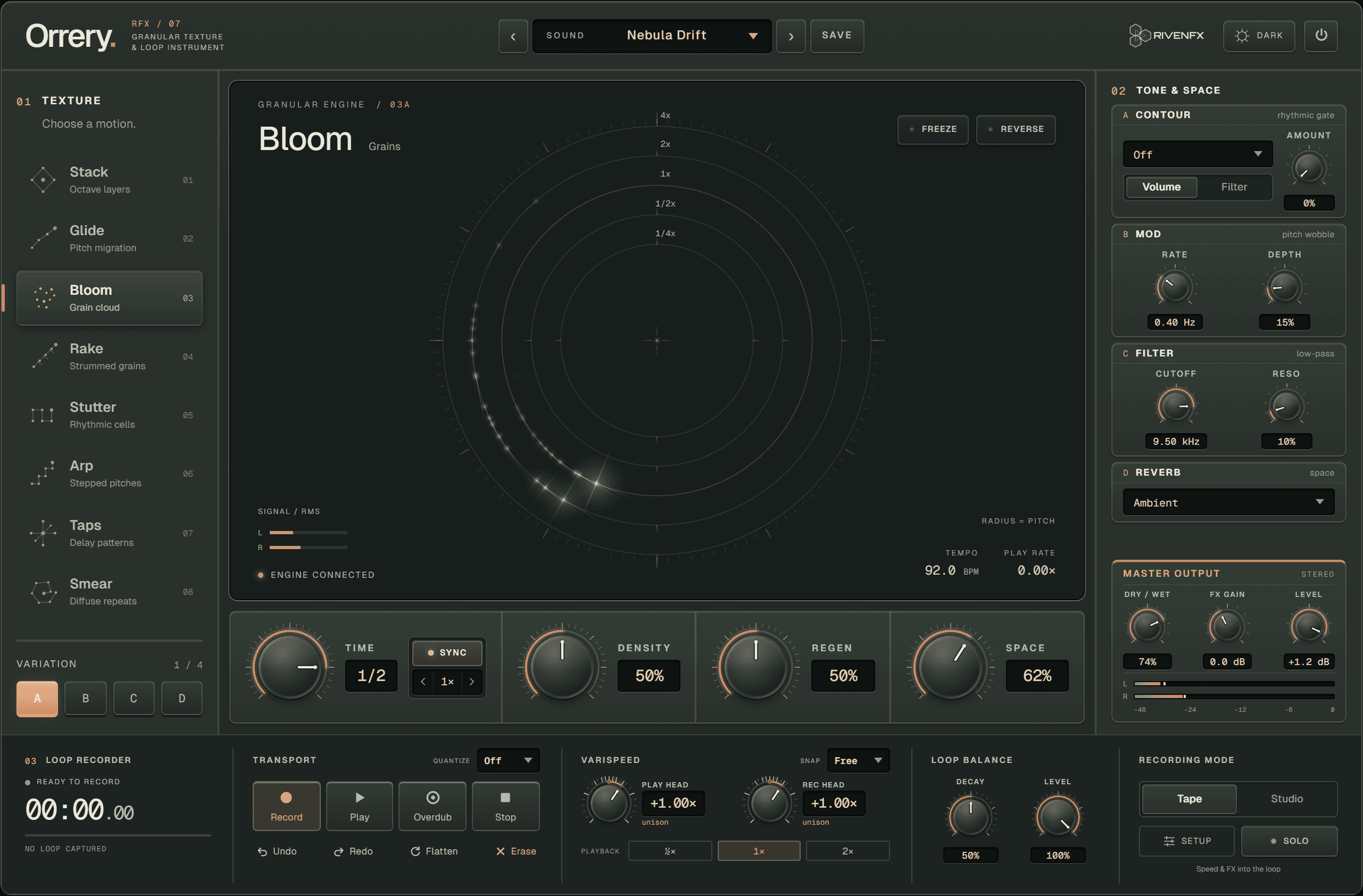
Task: Toggle the SOLO button
Action: tap(1289, 841)
